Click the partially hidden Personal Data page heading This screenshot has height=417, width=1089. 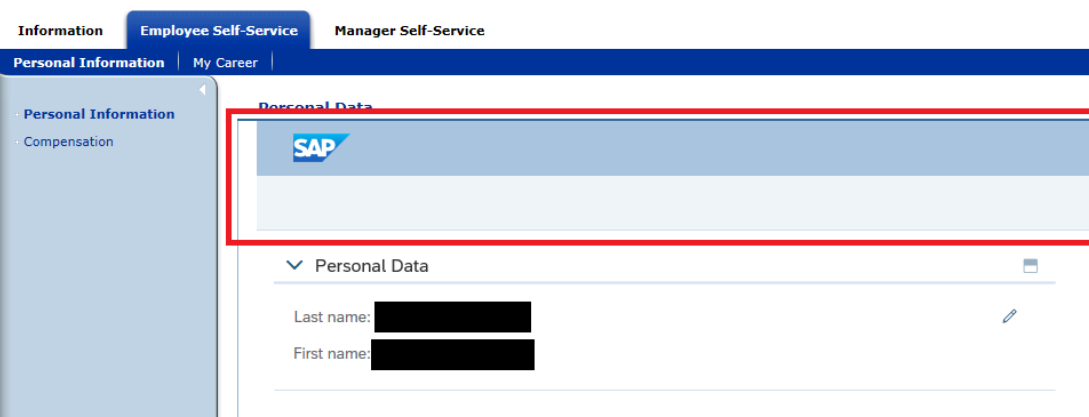pyautogui.click(x=315, y=106)
